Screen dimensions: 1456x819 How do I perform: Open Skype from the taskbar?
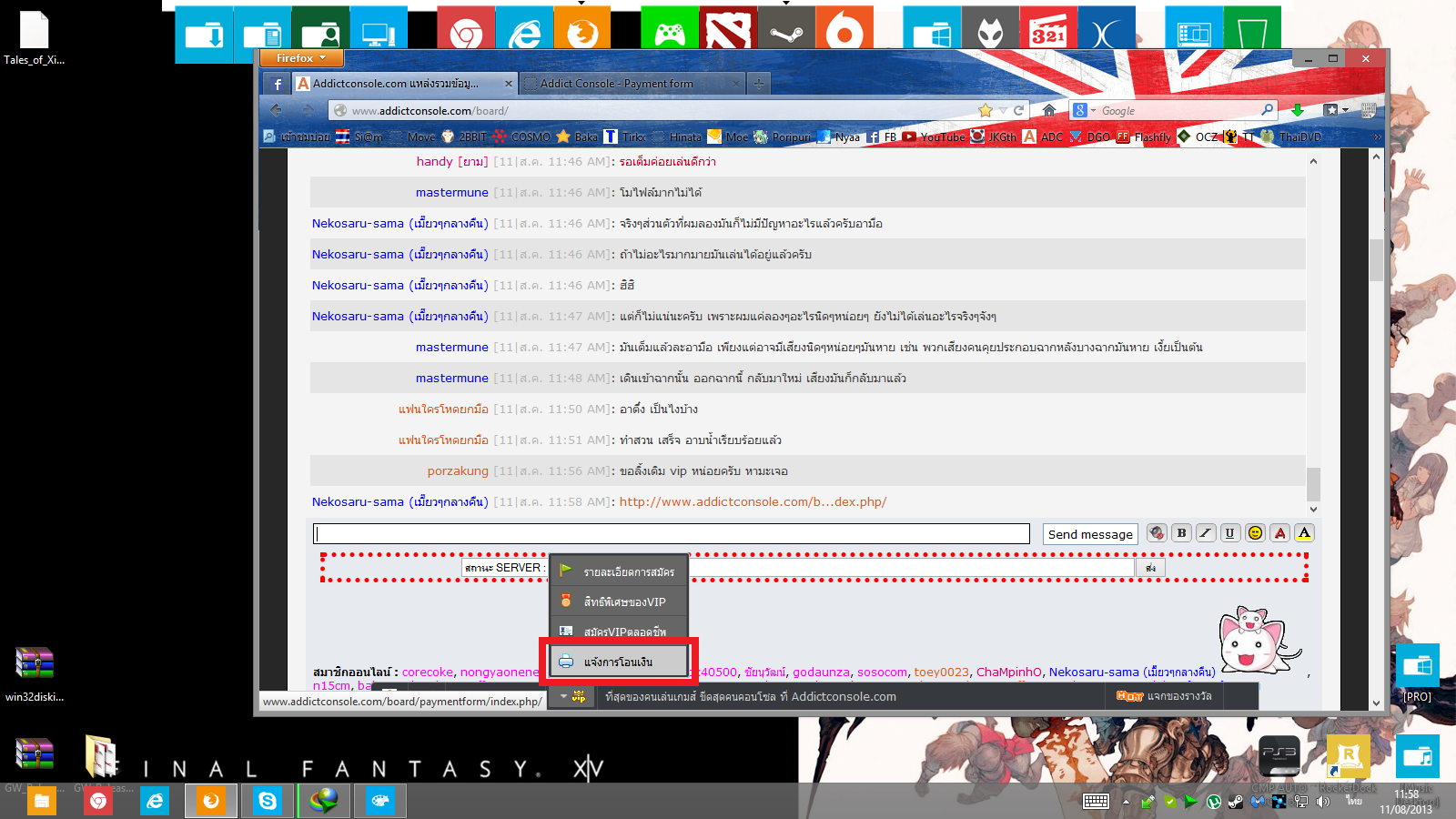coord(268,801)
